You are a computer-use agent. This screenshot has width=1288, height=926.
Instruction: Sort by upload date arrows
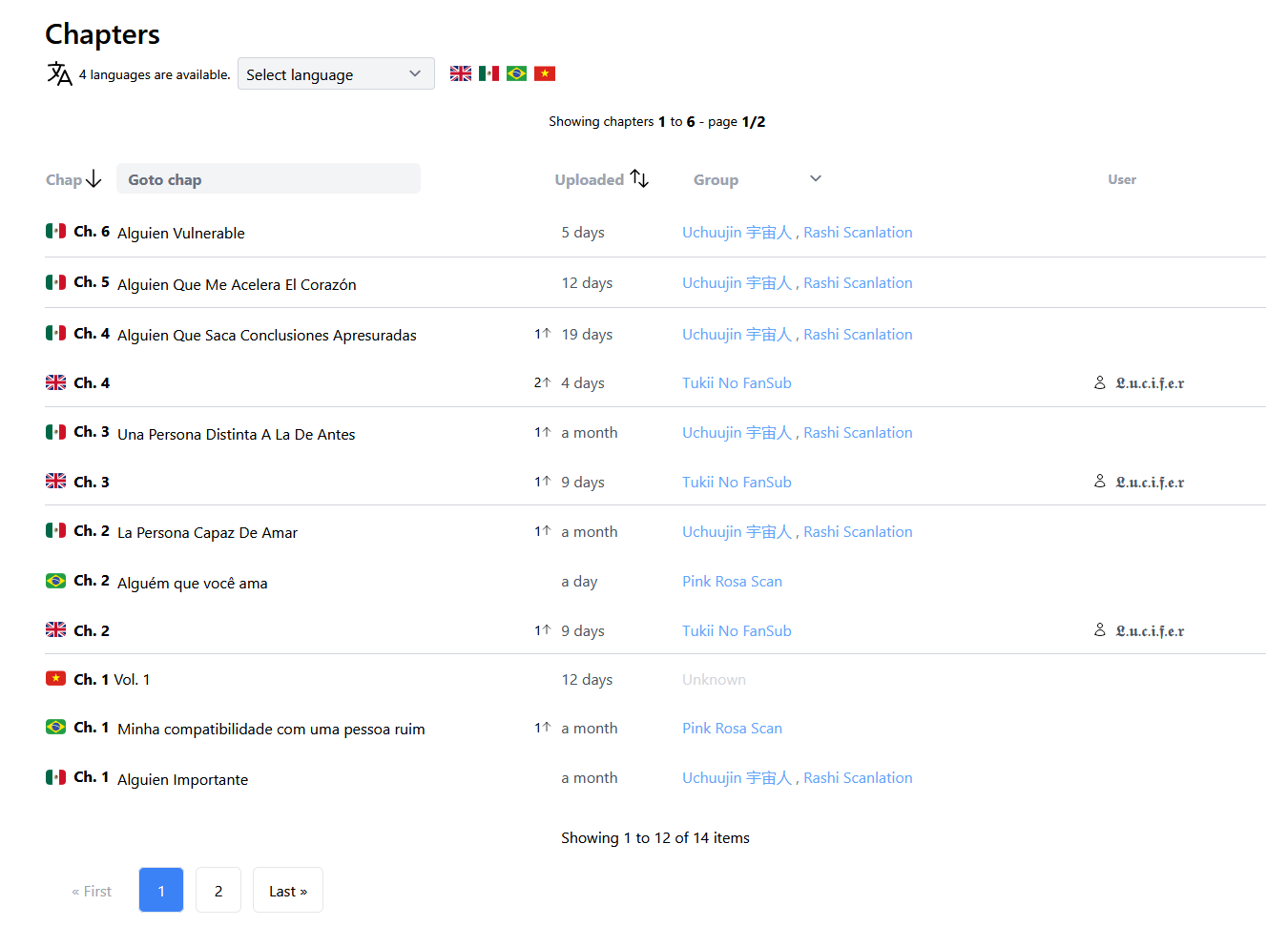[639, 178]
